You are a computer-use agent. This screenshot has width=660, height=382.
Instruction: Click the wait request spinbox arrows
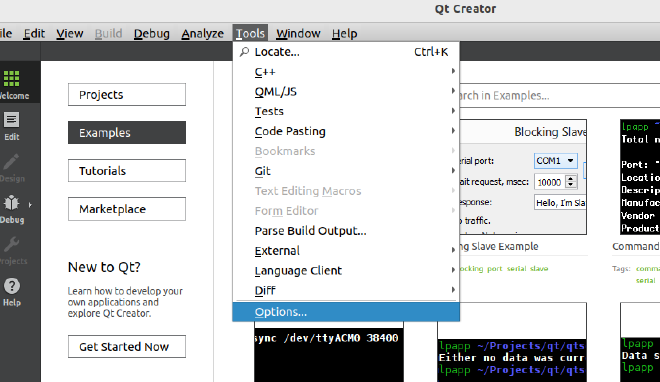click(571, 182)
